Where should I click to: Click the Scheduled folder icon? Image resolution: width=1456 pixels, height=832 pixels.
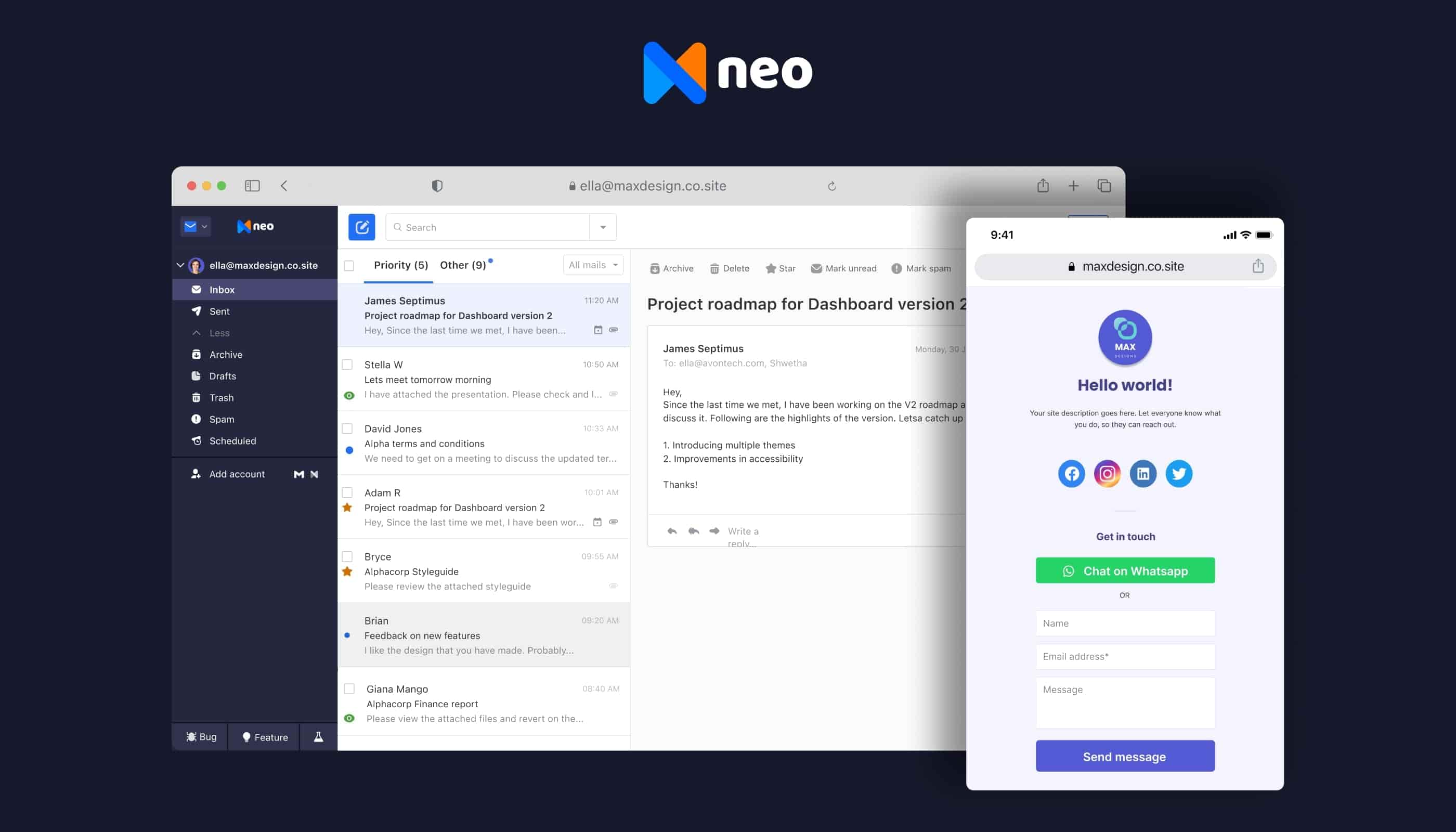coord(196,440)
